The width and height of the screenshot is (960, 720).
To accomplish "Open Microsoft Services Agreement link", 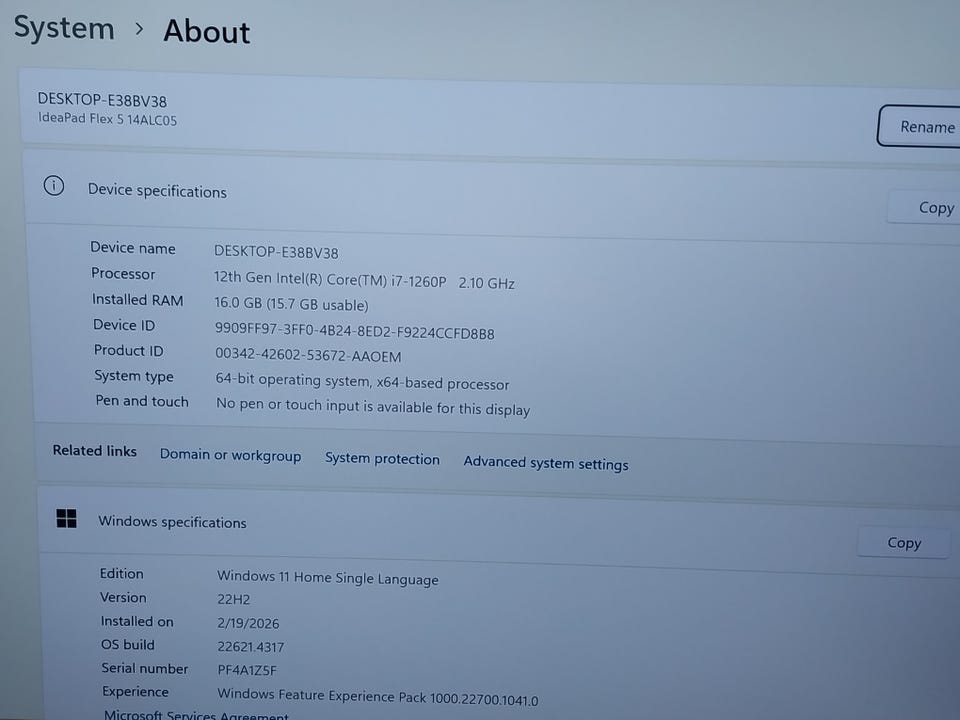I will tap(196, 714).
